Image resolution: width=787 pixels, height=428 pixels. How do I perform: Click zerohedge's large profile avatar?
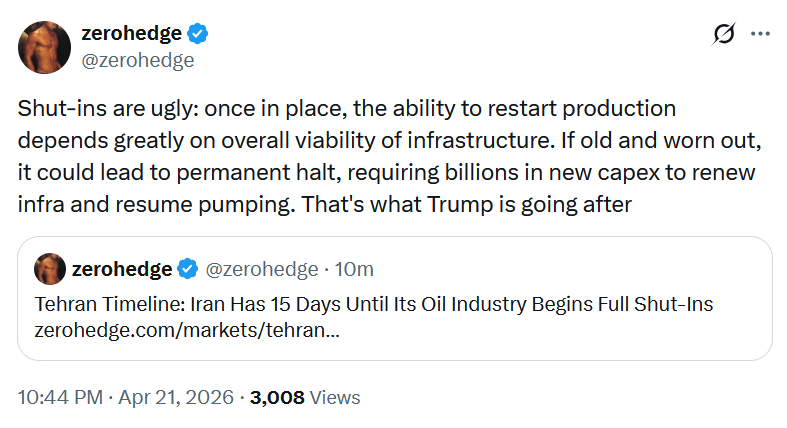click(44, 46)
